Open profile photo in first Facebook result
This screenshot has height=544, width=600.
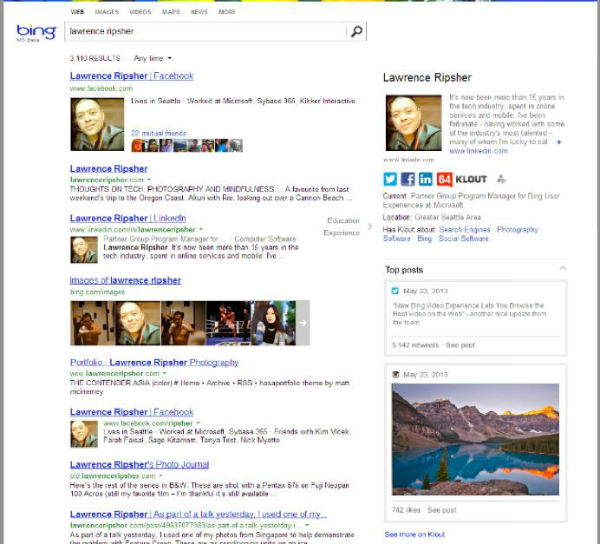[97, 124]
